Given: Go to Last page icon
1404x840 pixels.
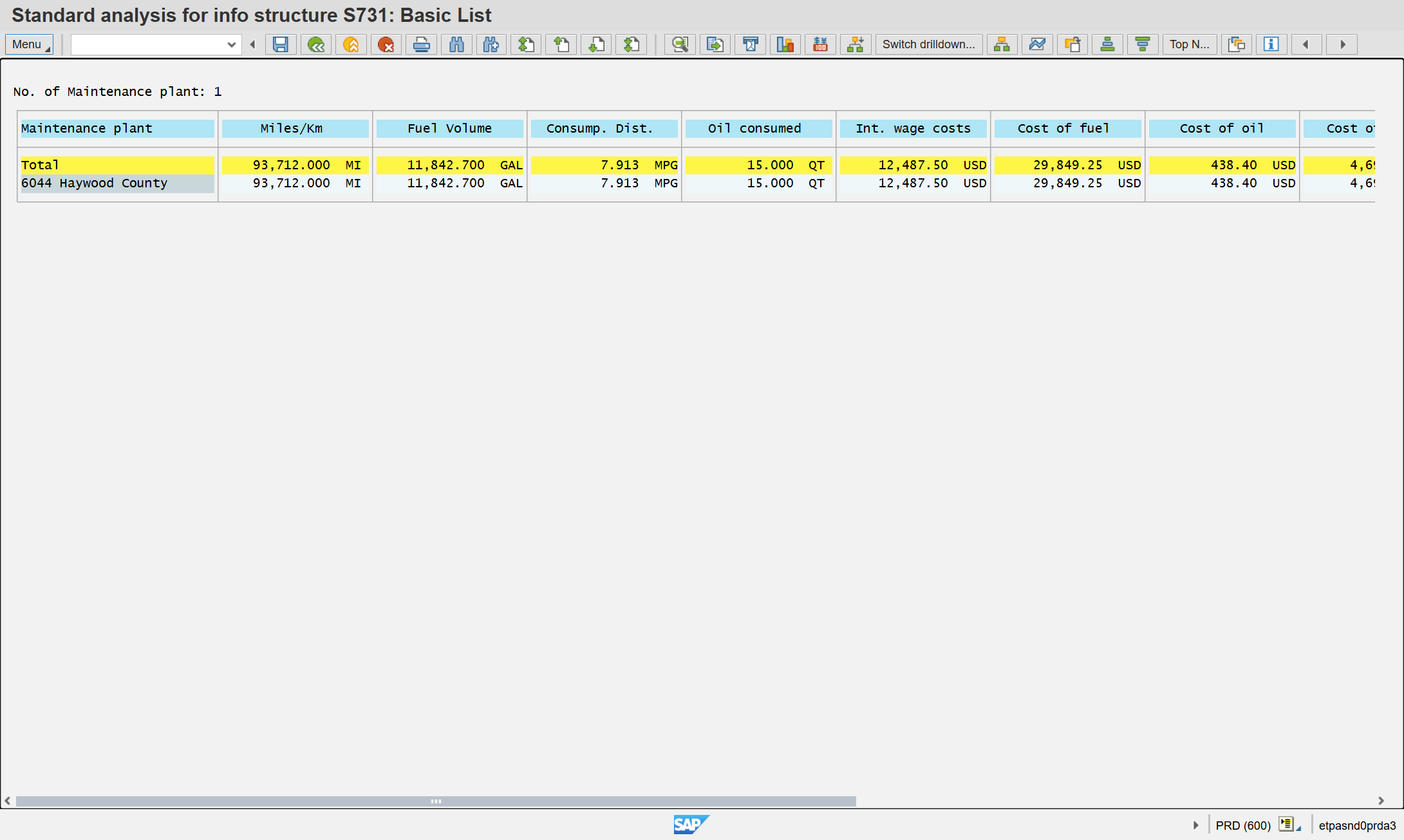Looking at the screenshot, I should point(632,44).
